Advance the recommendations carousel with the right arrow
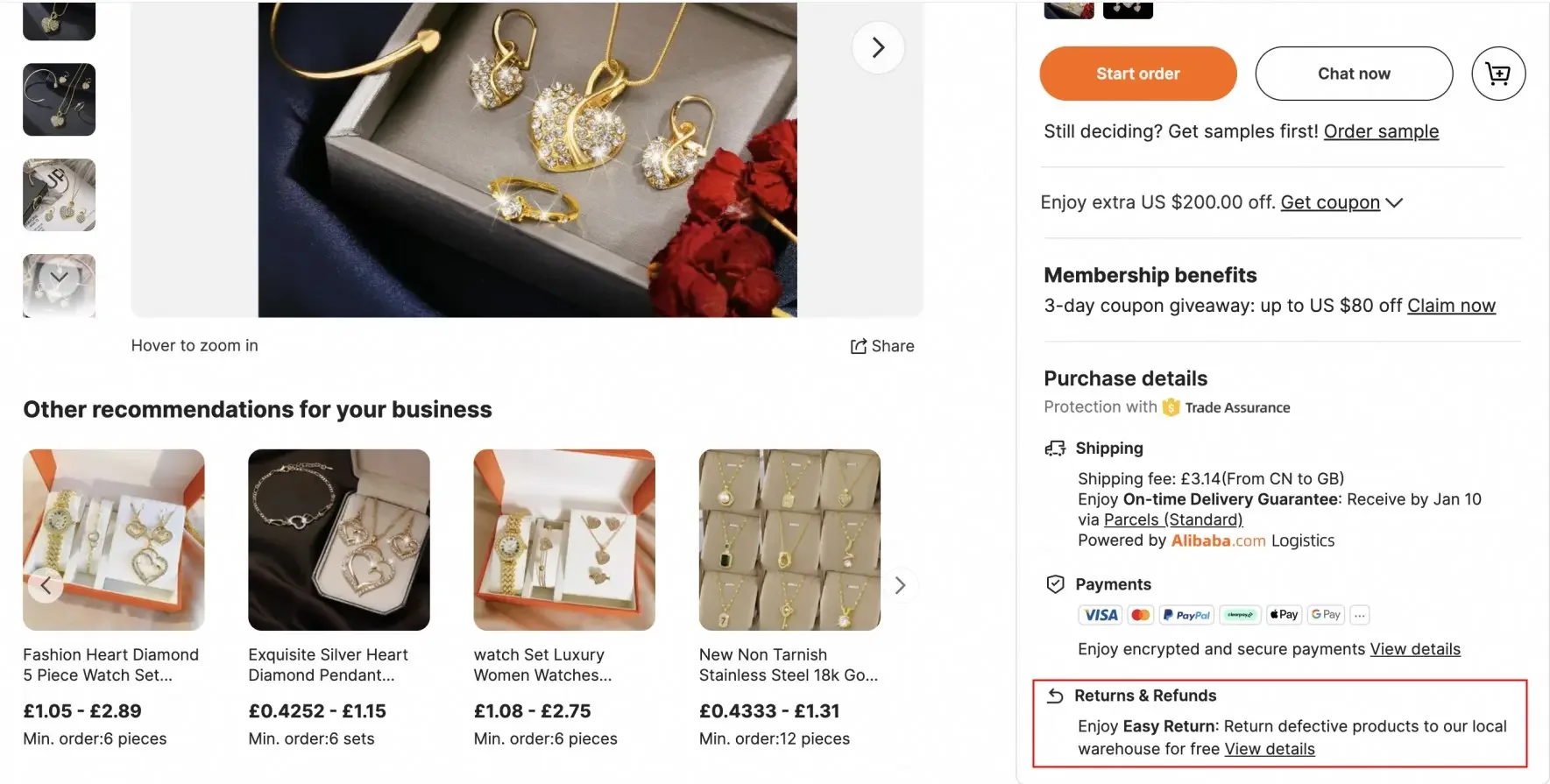The width and height of the screenshot is (1550, 784). [899, 584]
